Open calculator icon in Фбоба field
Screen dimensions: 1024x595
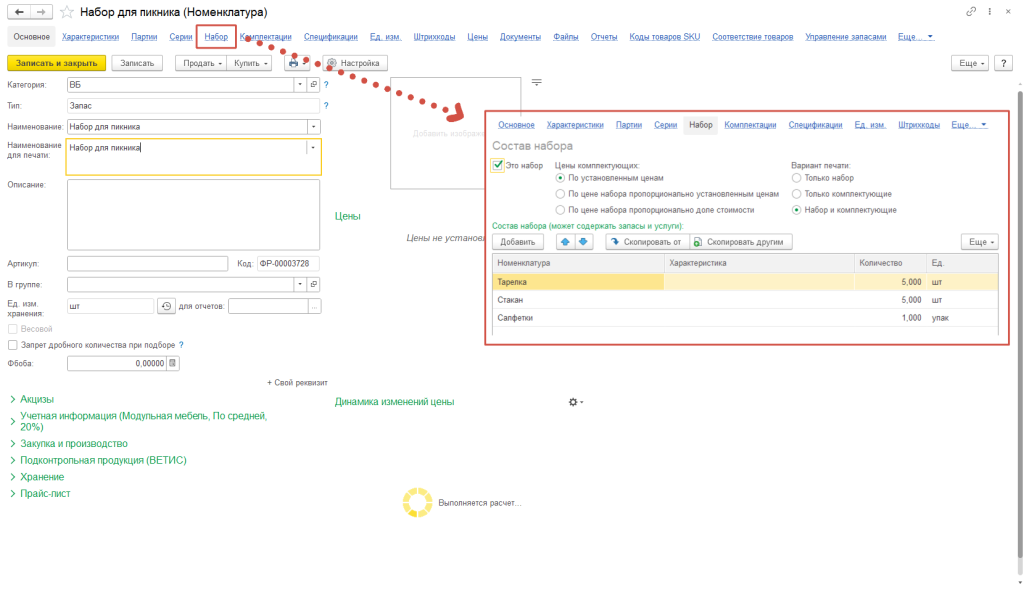pos(173,364)
